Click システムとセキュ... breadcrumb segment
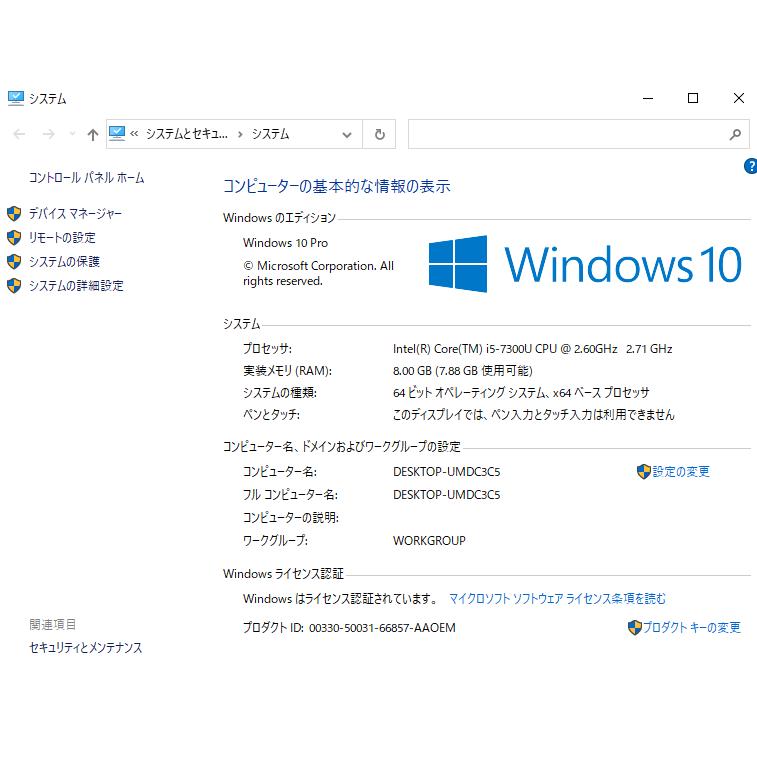 pos(187,134)
